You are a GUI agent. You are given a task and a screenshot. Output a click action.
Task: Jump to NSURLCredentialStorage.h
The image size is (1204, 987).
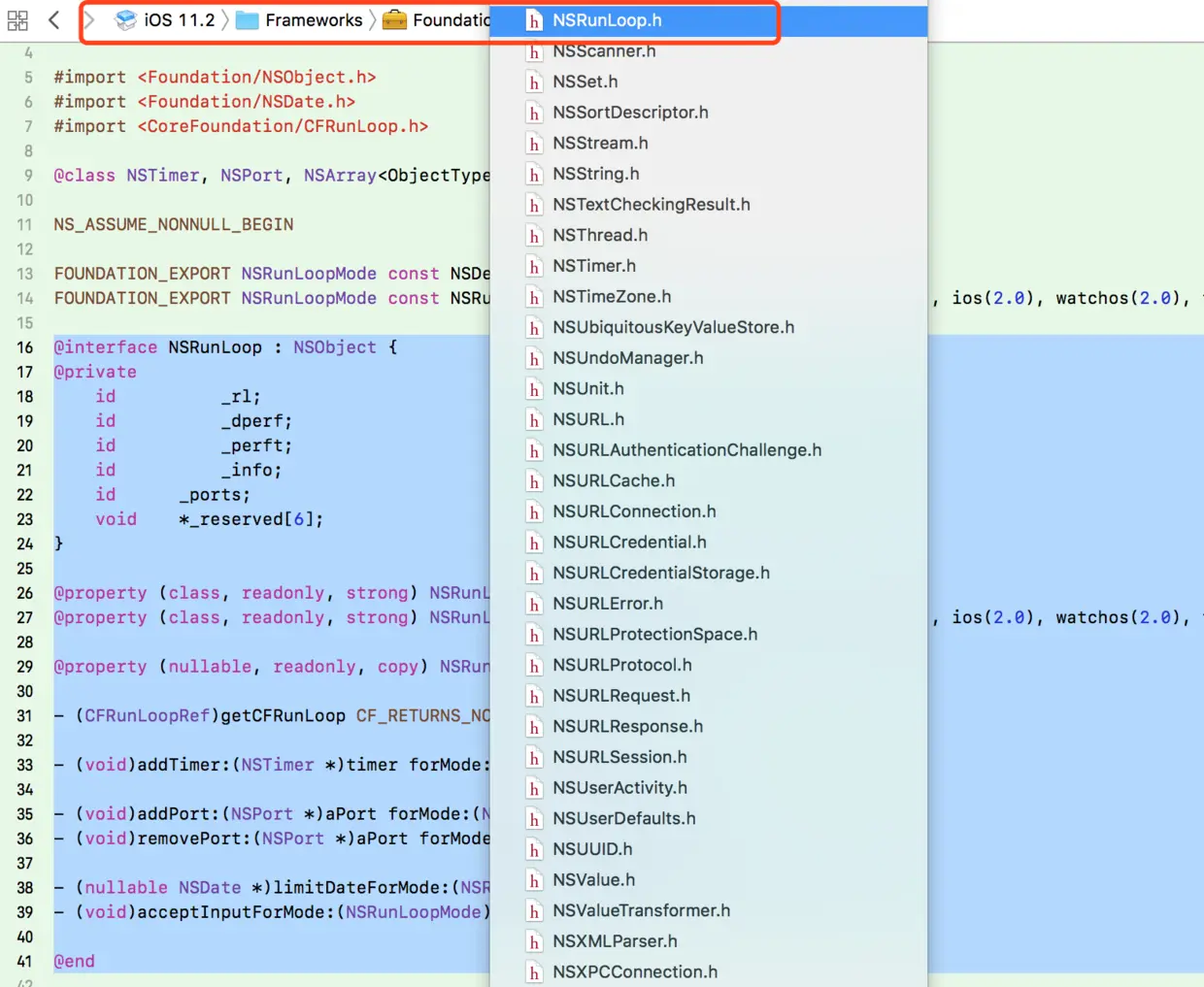[x=709, y=574]
